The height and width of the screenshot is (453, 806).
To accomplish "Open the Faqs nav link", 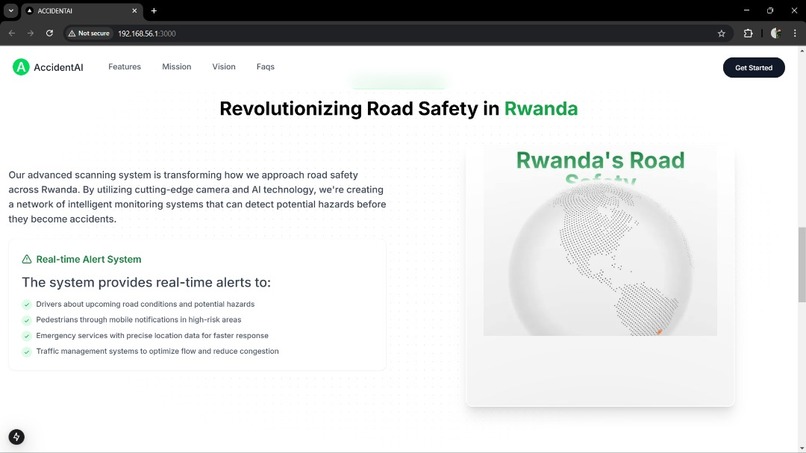I will click(265, 67).
